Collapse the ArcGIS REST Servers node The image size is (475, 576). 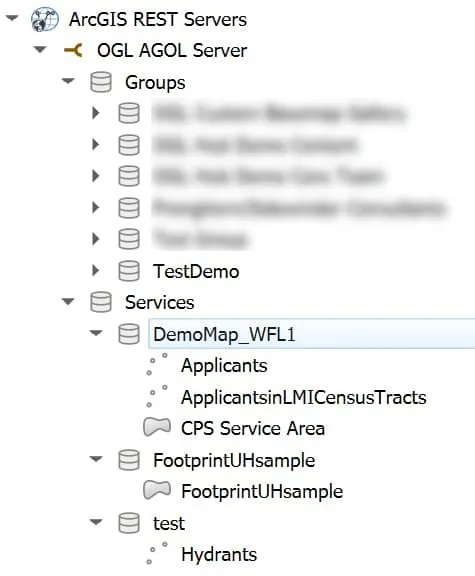tap(12, 18)
